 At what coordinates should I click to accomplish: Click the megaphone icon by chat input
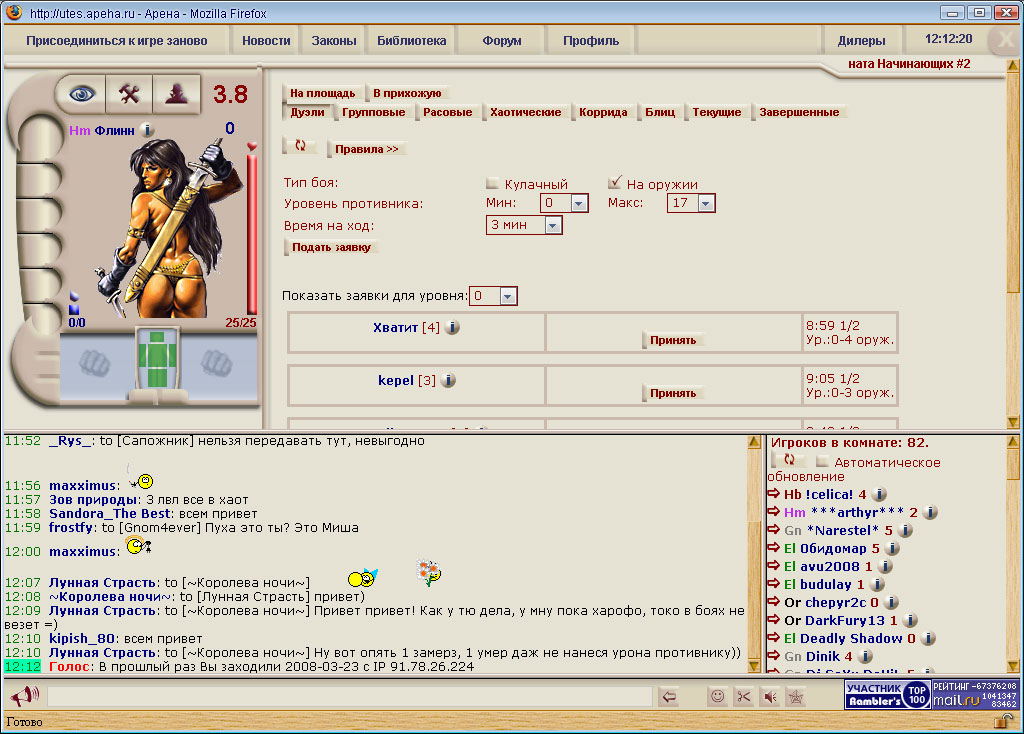pyautogui.click(x=25, y=695)
